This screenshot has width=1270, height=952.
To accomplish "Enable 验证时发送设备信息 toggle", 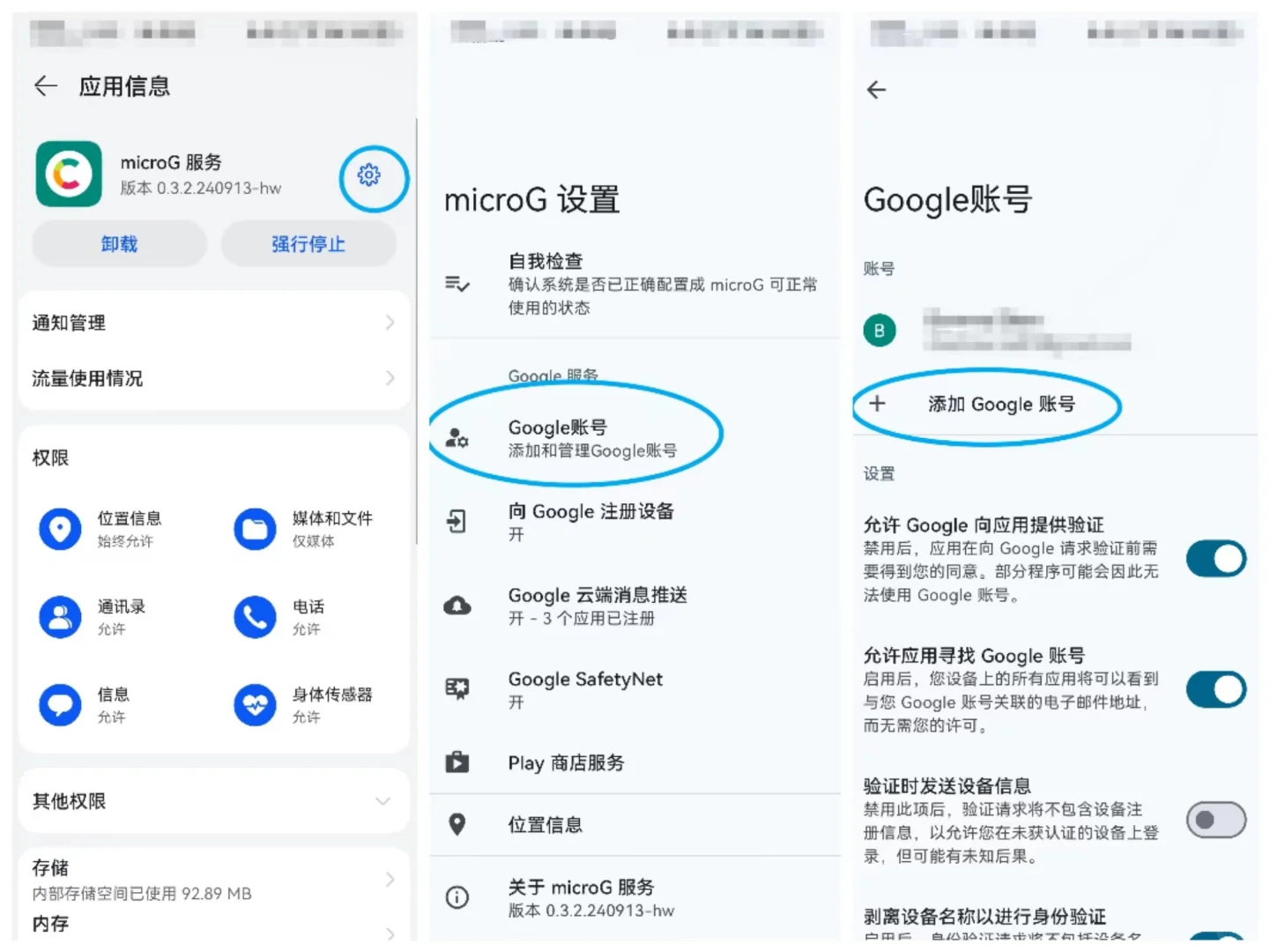I will [x=1215, y=819].
